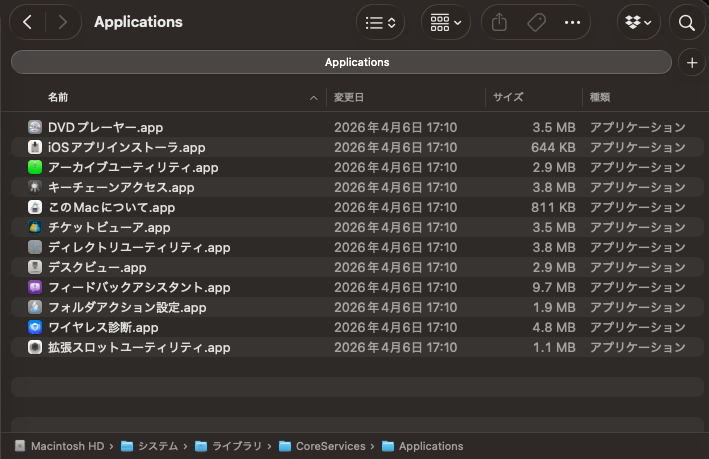Open the list view switcher
The width and height of the screenshot is (709, 459).
tap(380, 23)
